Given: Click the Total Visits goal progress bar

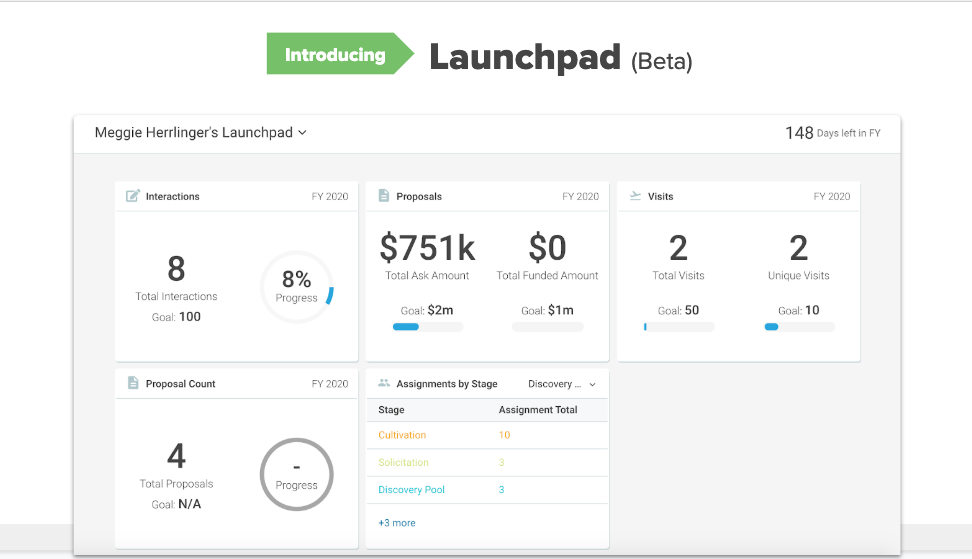Looking at the screenshot, I should (x=679, y=327).
